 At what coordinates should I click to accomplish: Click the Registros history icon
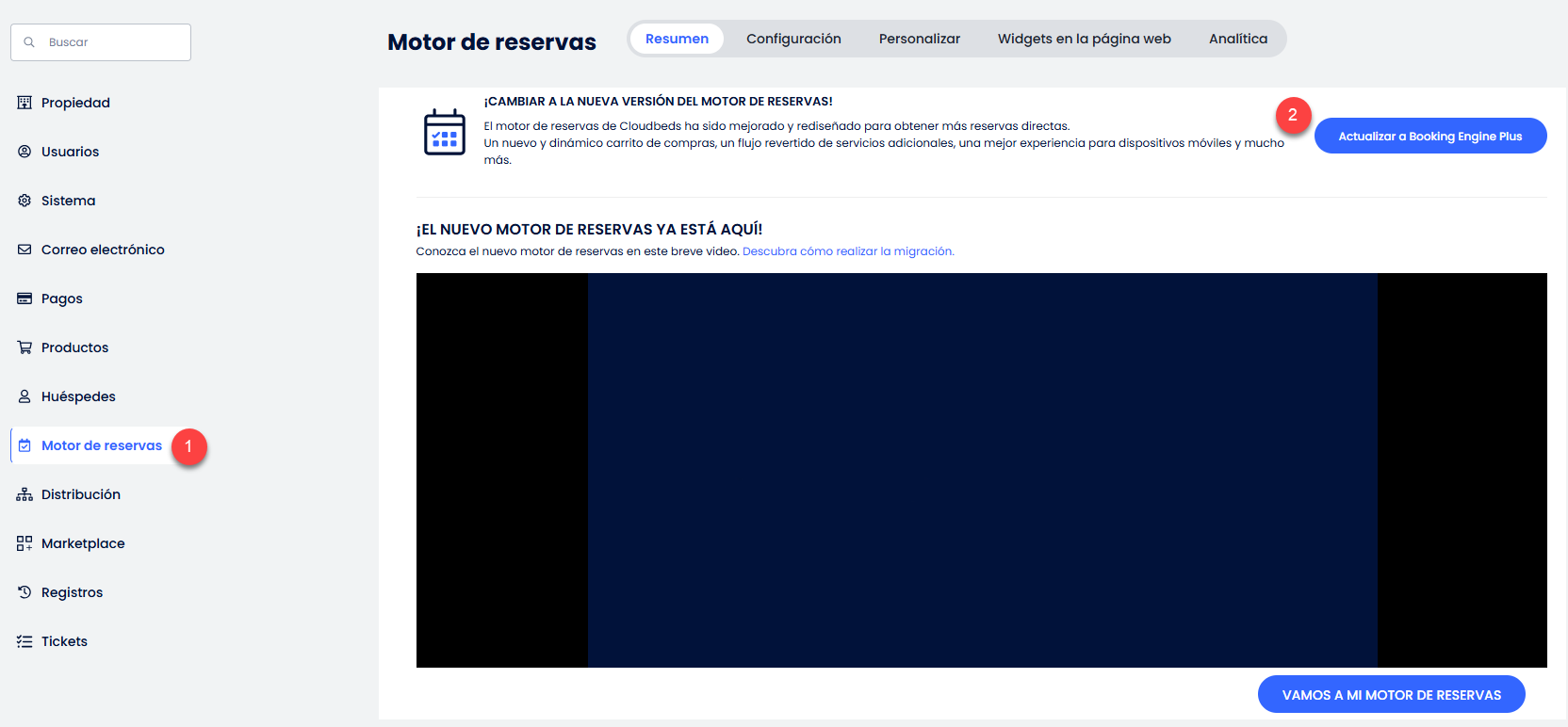point(24,592)
